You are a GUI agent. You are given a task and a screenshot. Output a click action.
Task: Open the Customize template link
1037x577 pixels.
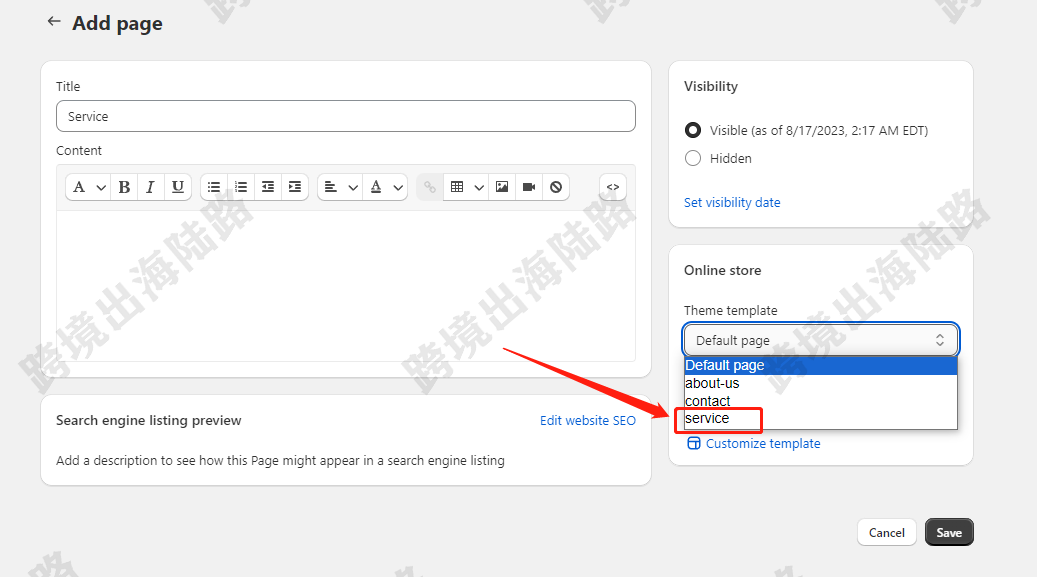(763, 443)
